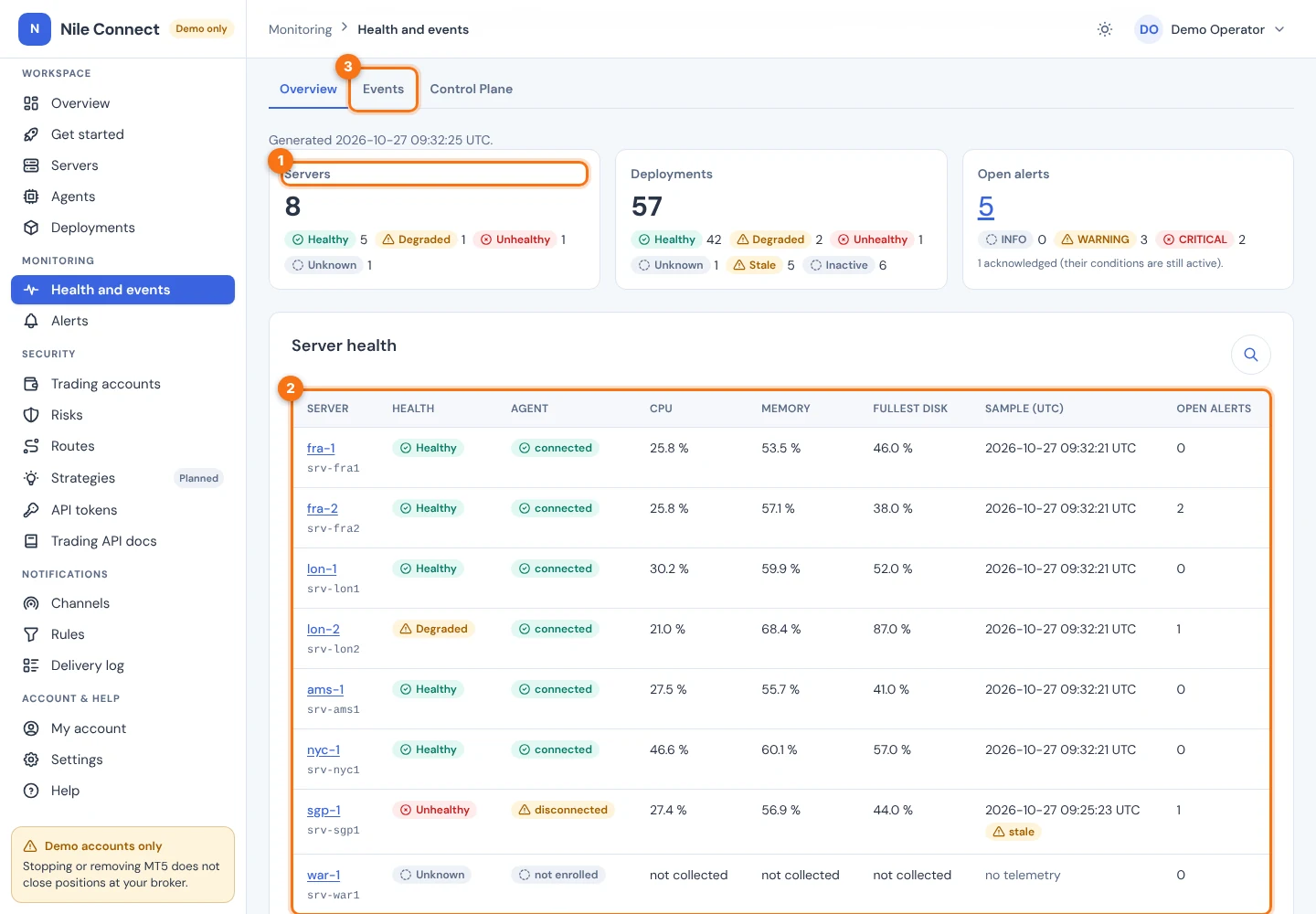Open Delivery log in sidebar

tap(122, 665)
